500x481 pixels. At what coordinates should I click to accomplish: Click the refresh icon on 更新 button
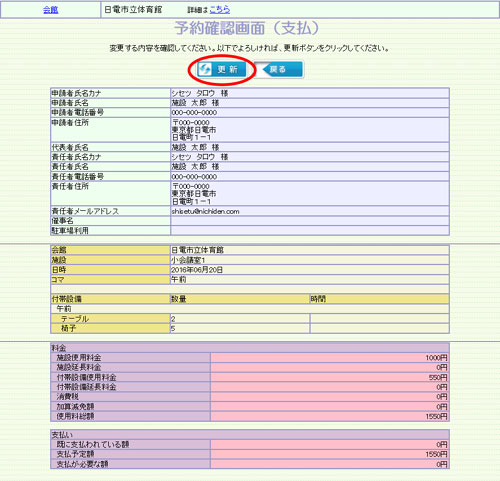205,70
